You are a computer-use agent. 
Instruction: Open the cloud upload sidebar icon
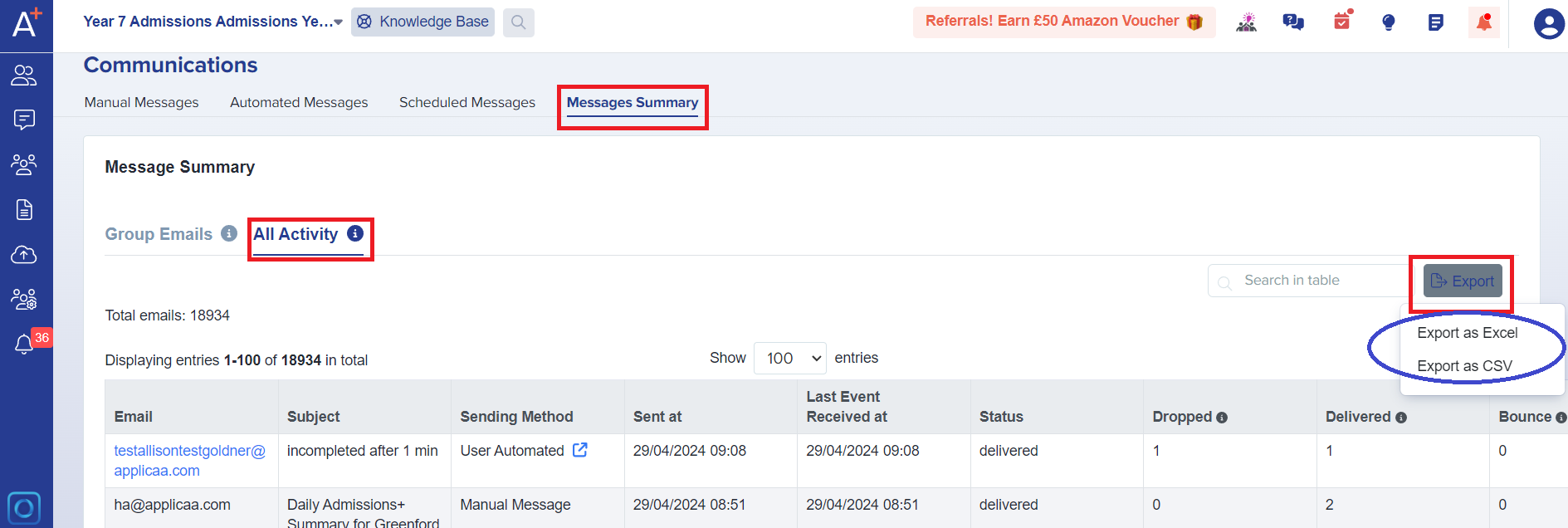(x=24, y=254)
